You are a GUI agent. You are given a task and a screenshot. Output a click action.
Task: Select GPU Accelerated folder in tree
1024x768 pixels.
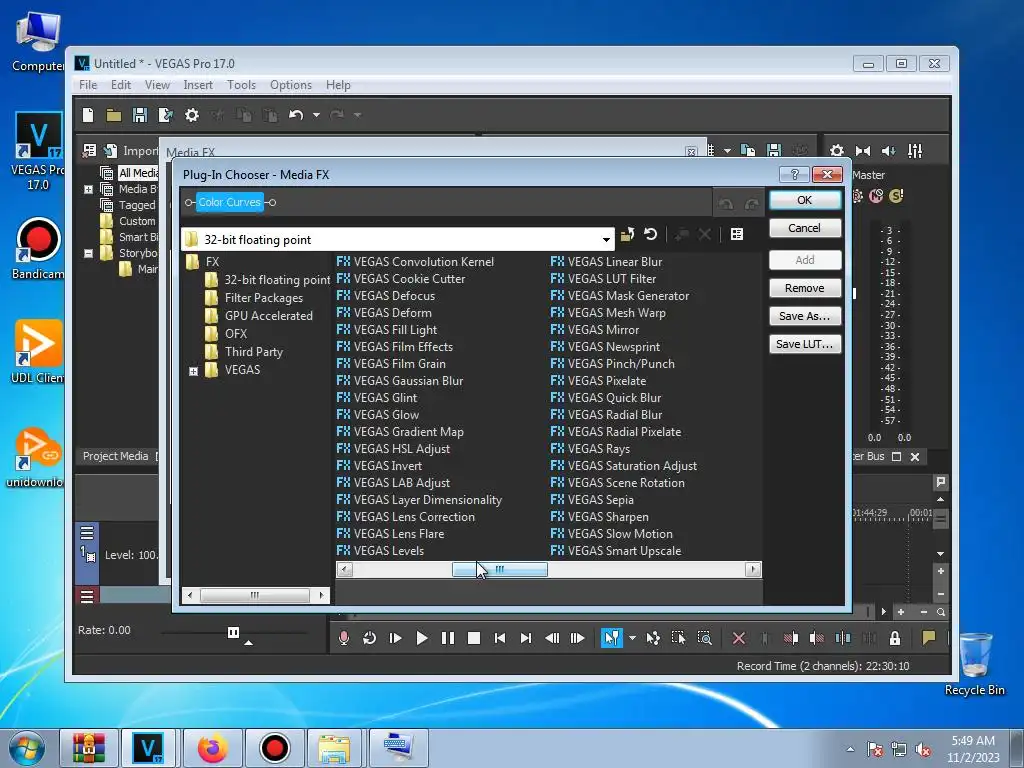(268, 315)
